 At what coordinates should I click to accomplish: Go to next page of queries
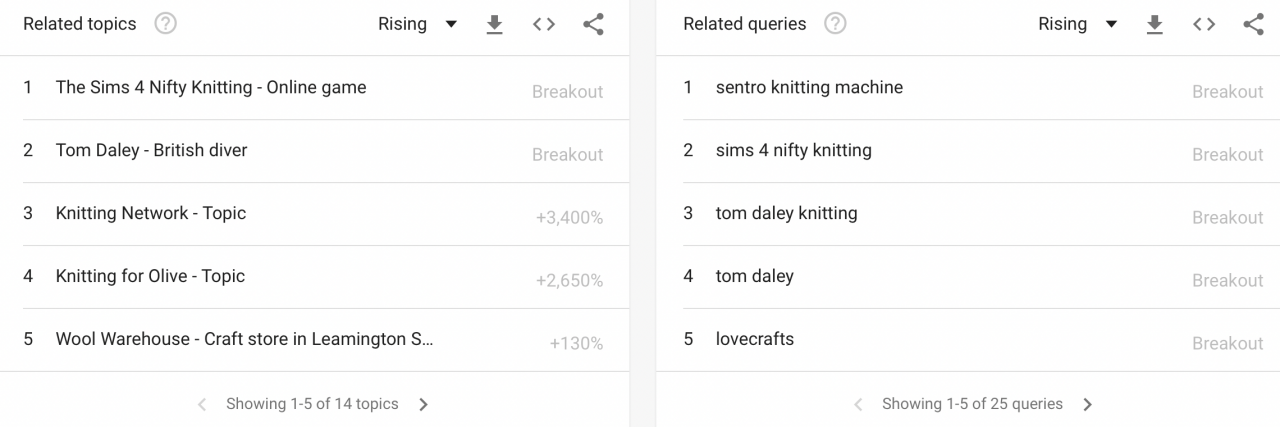pyautogui.click(x=1088, y=405)
